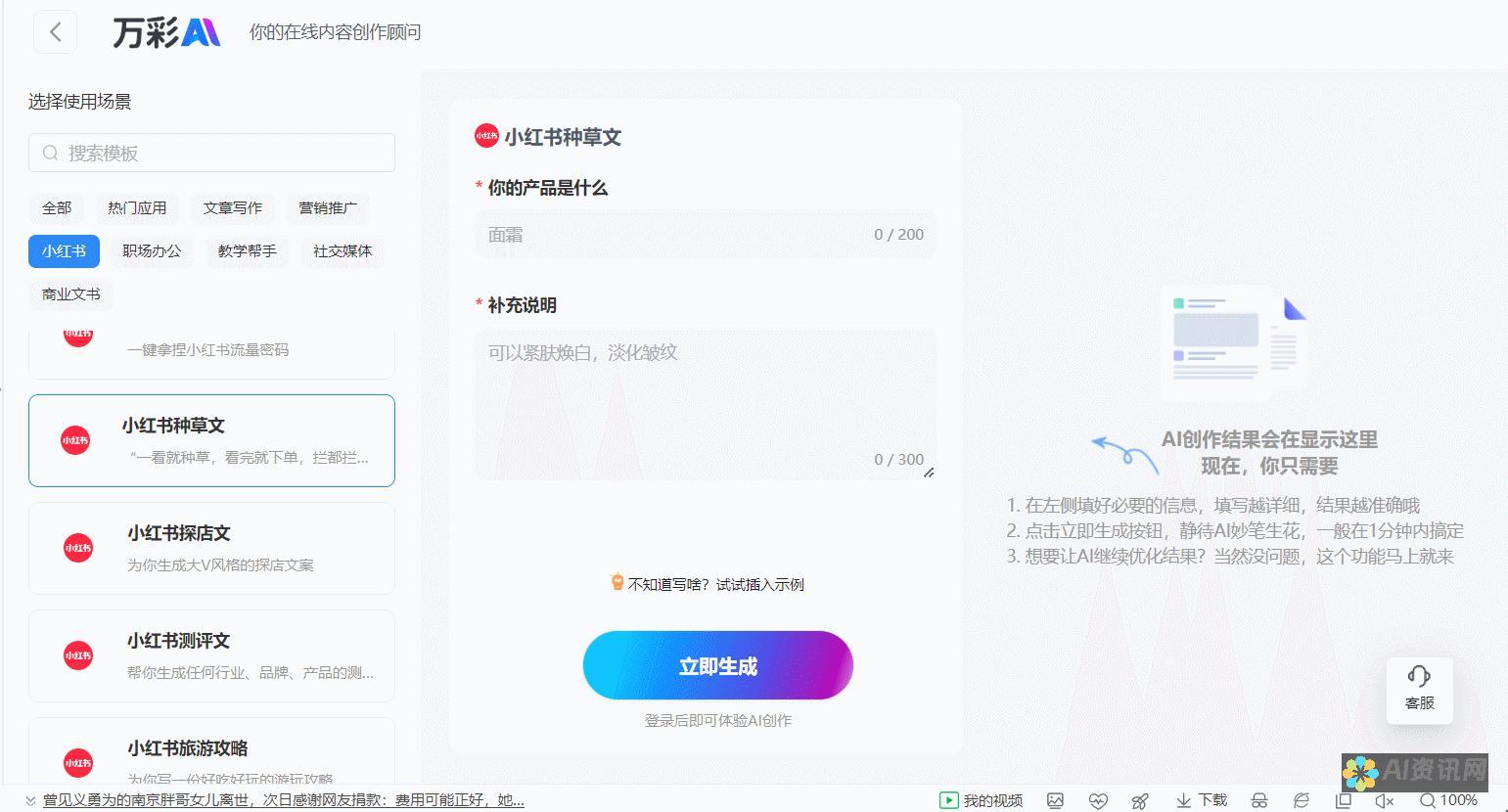Click the heartbeat health icon in status bar
Image resolution: width=1508 pixels, height=812 pixels.
[1098, 800]
